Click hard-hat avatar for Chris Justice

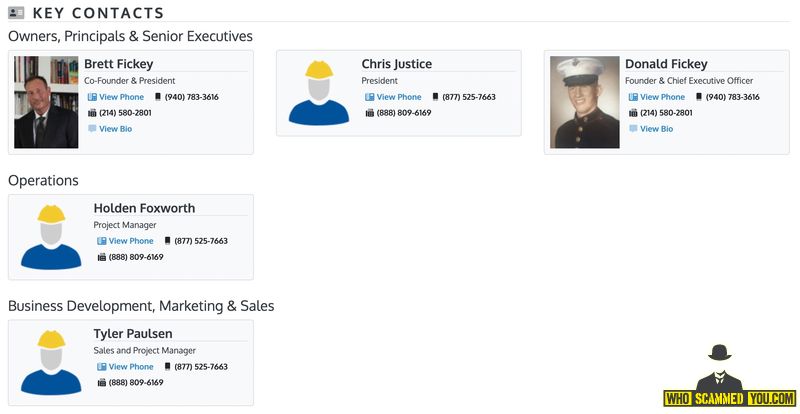(x=318, y=93)
